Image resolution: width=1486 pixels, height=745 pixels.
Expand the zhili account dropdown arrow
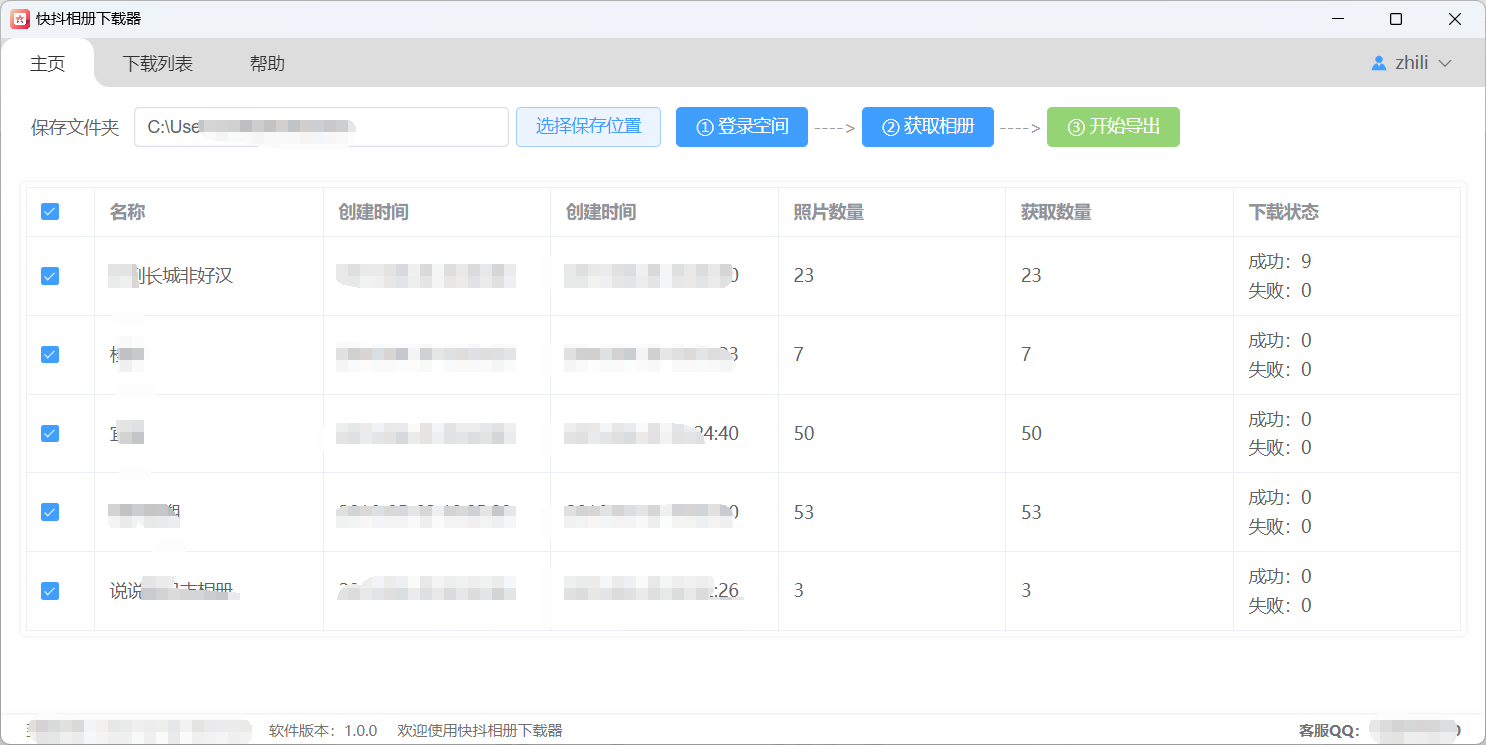click(x=1444, y=63)
